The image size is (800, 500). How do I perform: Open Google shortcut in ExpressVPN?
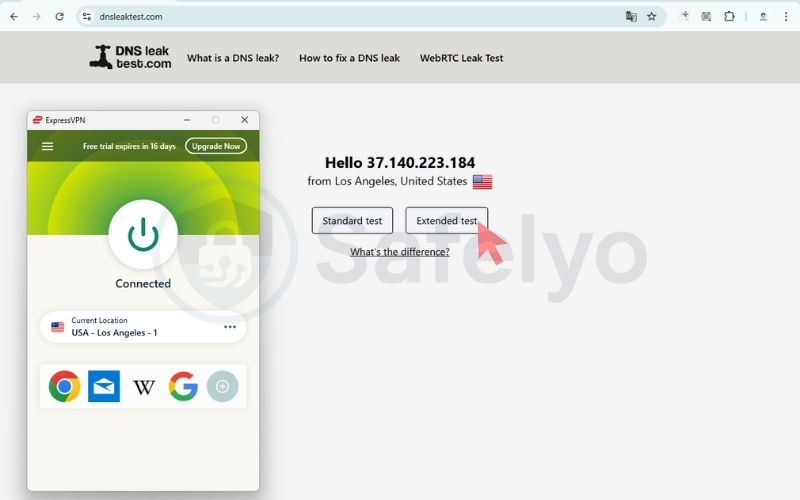pos(183,386)
